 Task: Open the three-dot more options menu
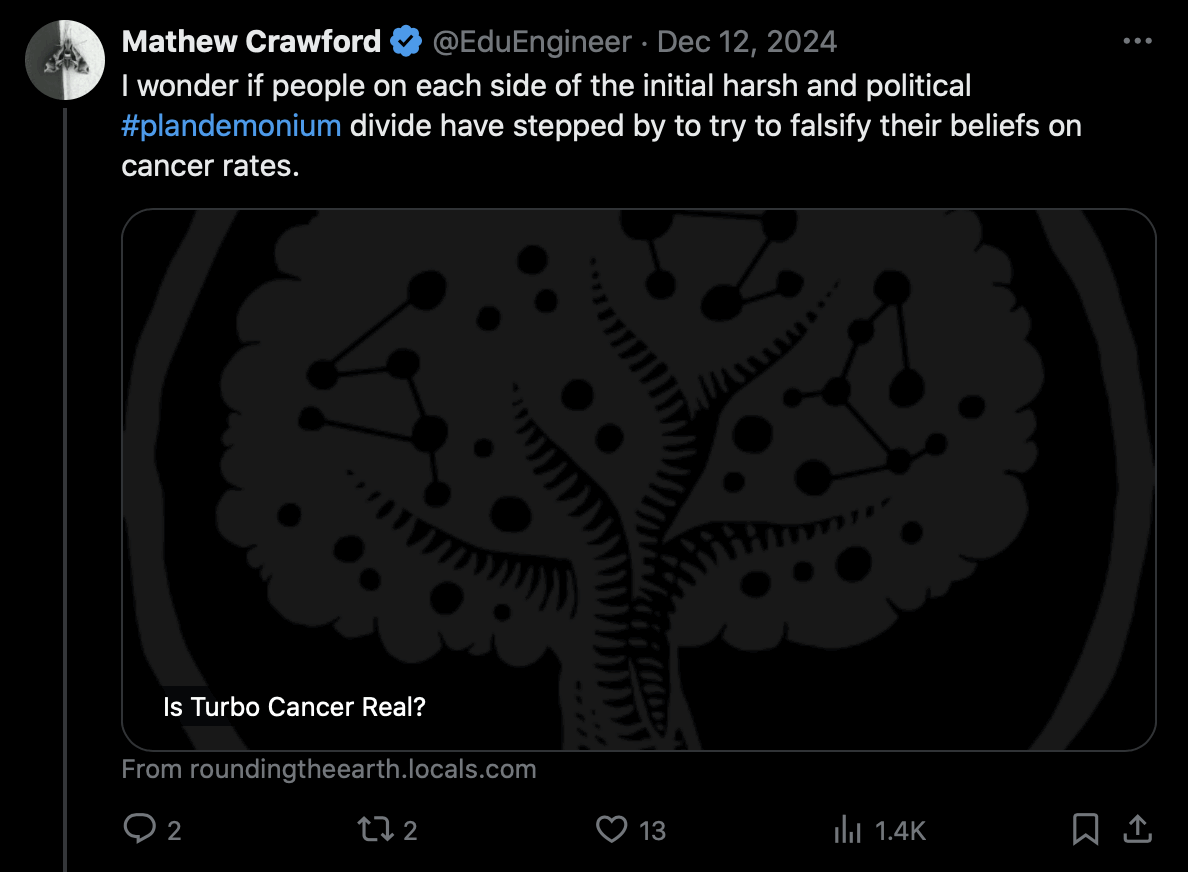pos(1138,42)
